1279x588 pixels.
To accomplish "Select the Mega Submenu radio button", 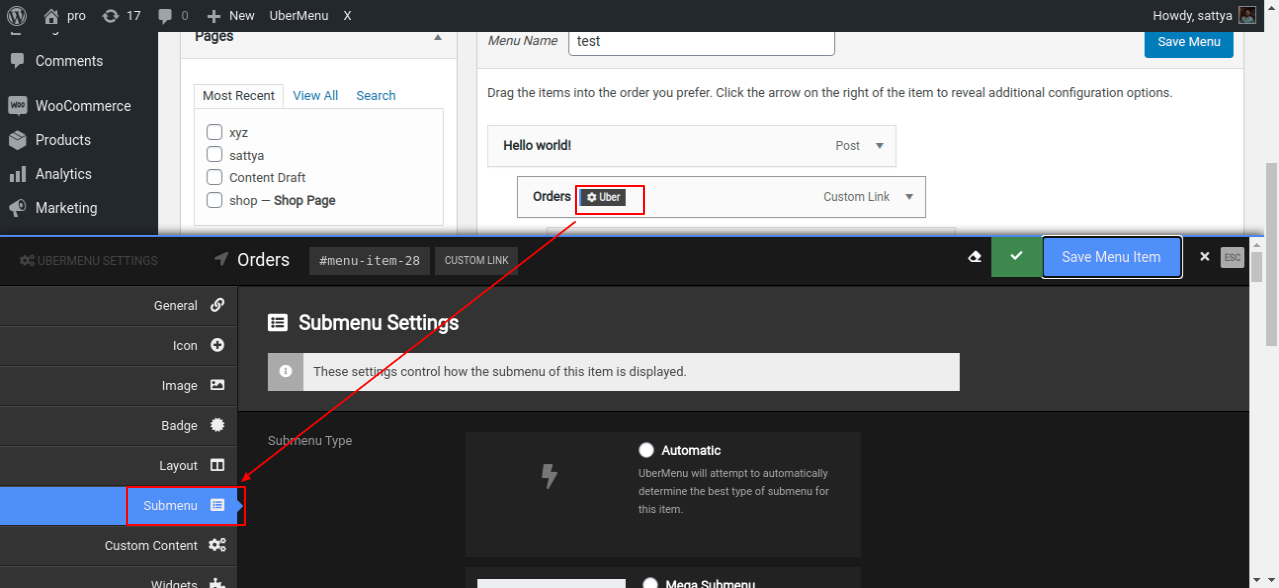I will (x=650, y=584).
